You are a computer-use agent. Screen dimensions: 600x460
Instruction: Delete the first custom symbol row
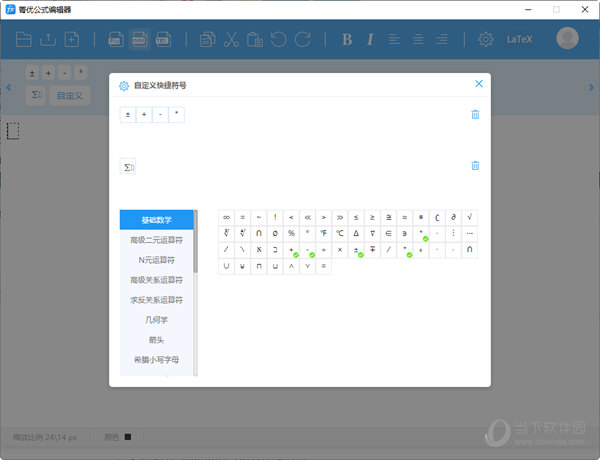[475, 114]
